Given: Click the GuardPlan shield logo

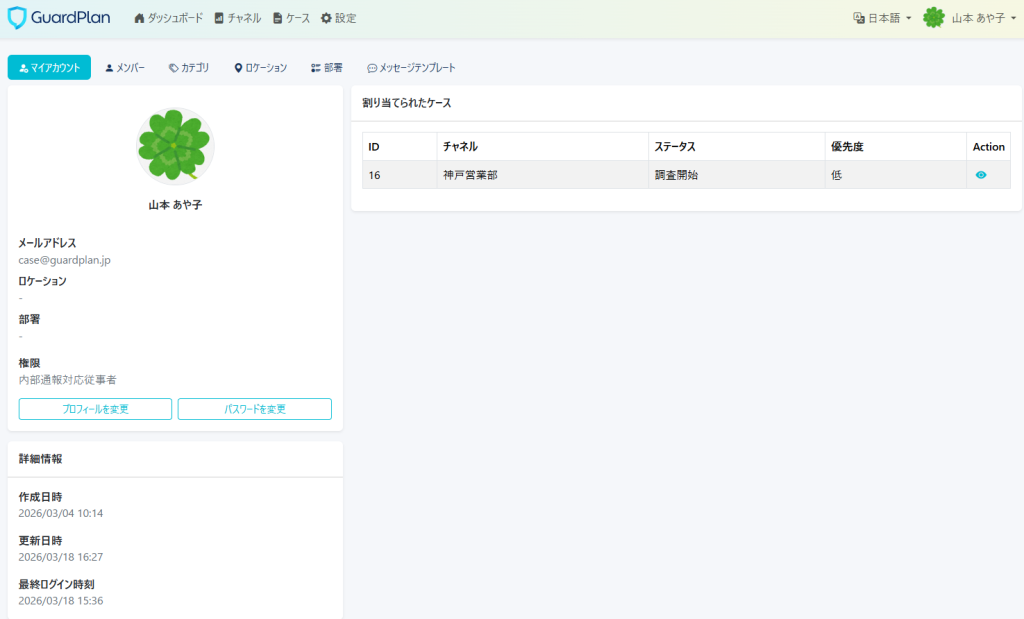Looking at the screenshot, I should [x=19, y=18].
